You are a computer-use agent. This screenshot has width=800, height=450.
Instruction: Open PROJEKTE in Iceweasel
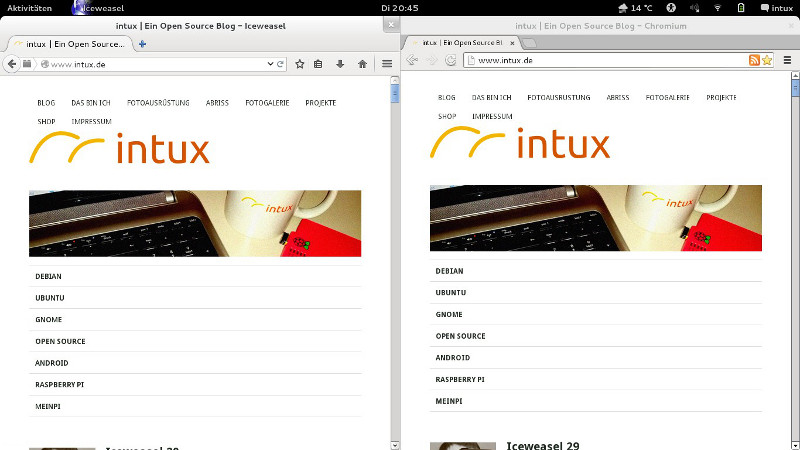click(321, 103)
